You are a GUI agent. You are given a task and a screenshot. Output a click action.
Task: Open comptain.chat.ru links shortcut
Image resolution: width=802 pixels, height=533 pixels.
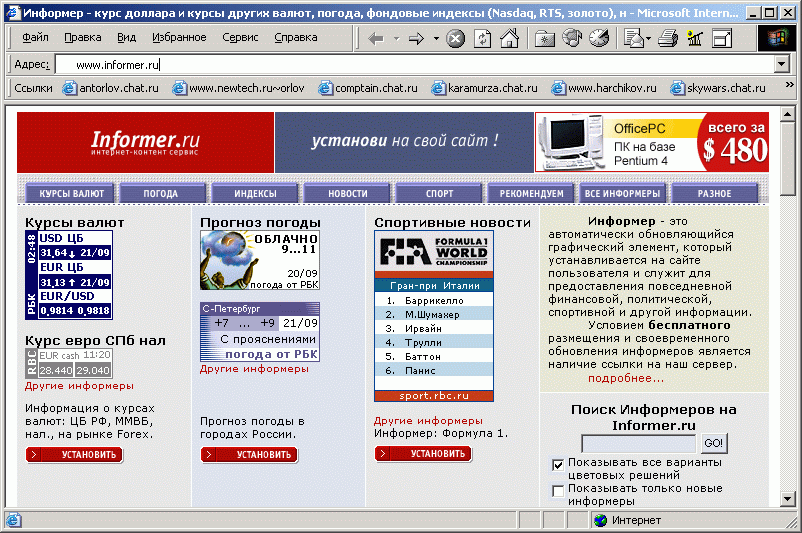[368, 88]
